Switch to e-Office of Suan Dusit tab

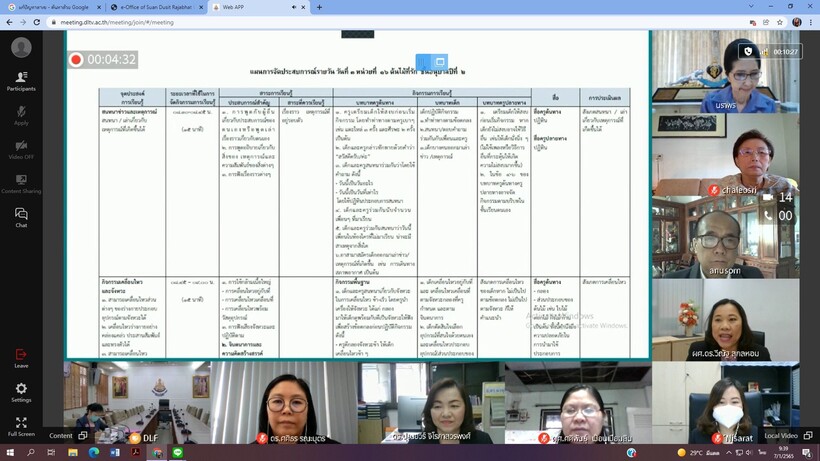156,7
